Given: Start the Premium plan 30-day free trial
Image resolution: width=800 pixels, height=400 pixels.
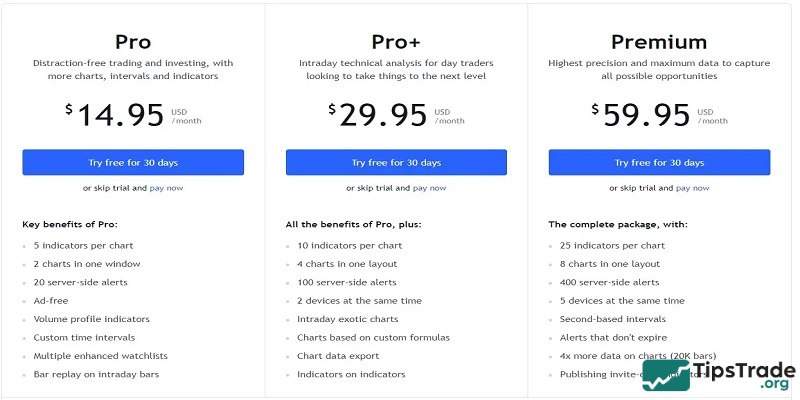Looking at the screenshot, I should [x=659, y=162].
